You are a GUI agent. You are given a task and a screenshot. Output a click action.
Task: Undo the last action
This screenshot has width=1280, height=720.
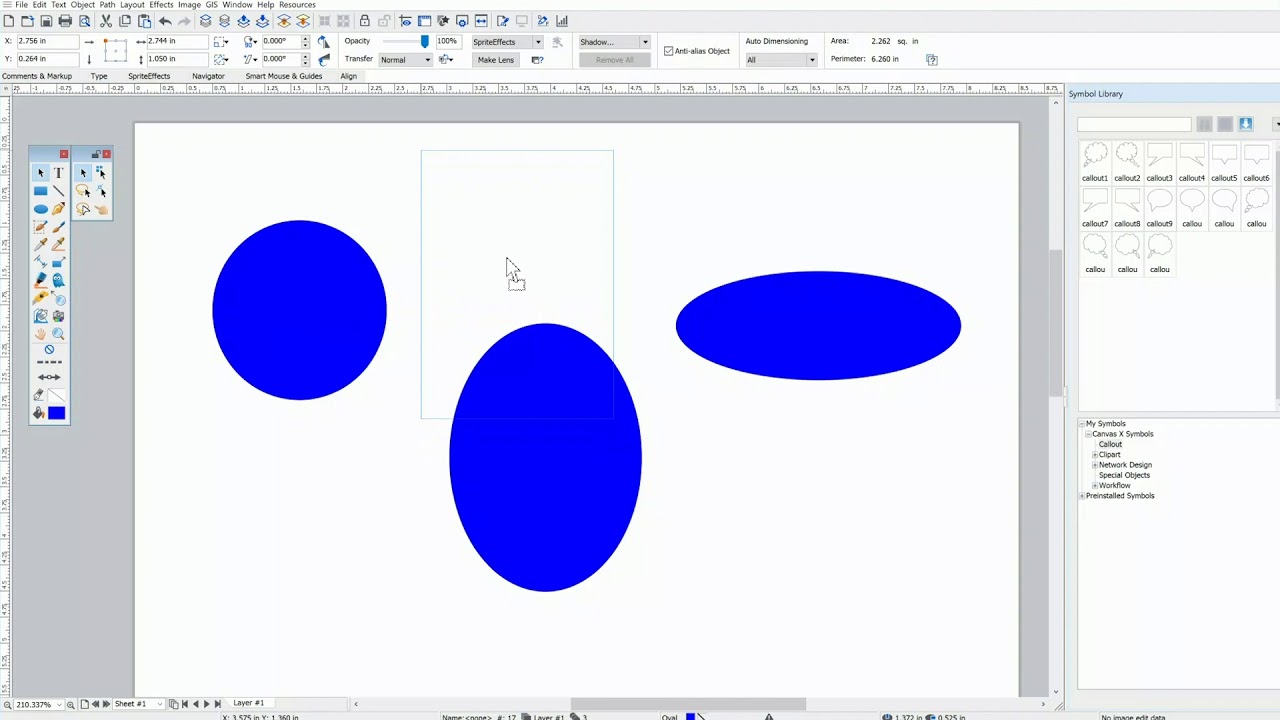(x=165, y=20)
